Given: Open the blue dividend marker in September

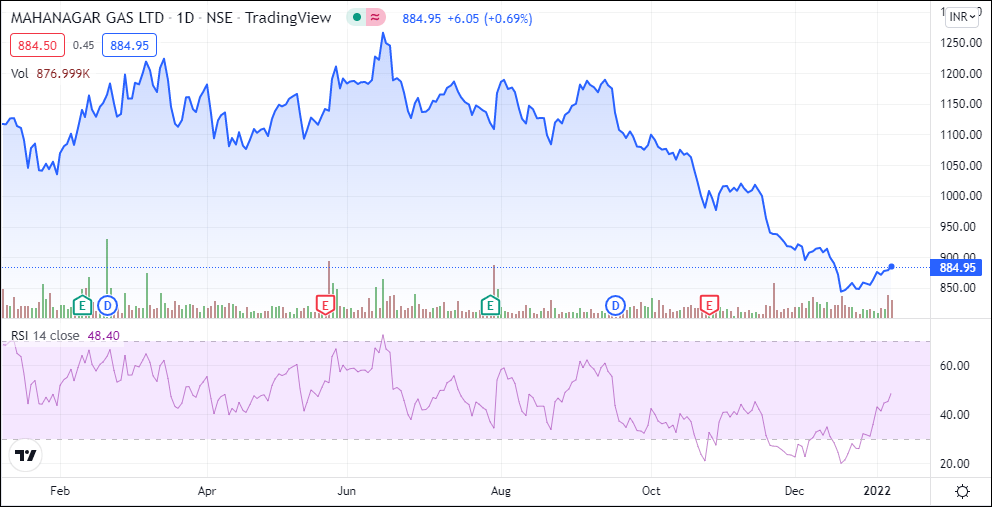Looking at the screenshot, I should [615, 305].
